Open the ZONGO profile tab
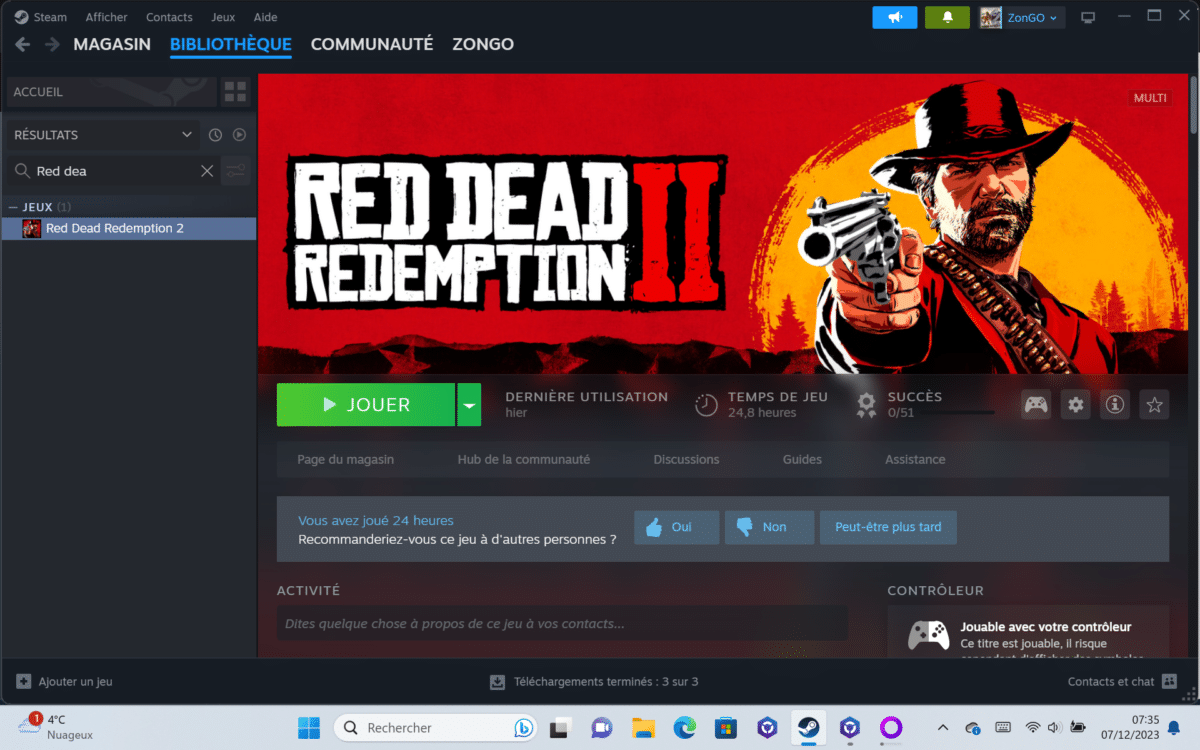Screen dimensions: 1200x750 [x=483, y=44]
